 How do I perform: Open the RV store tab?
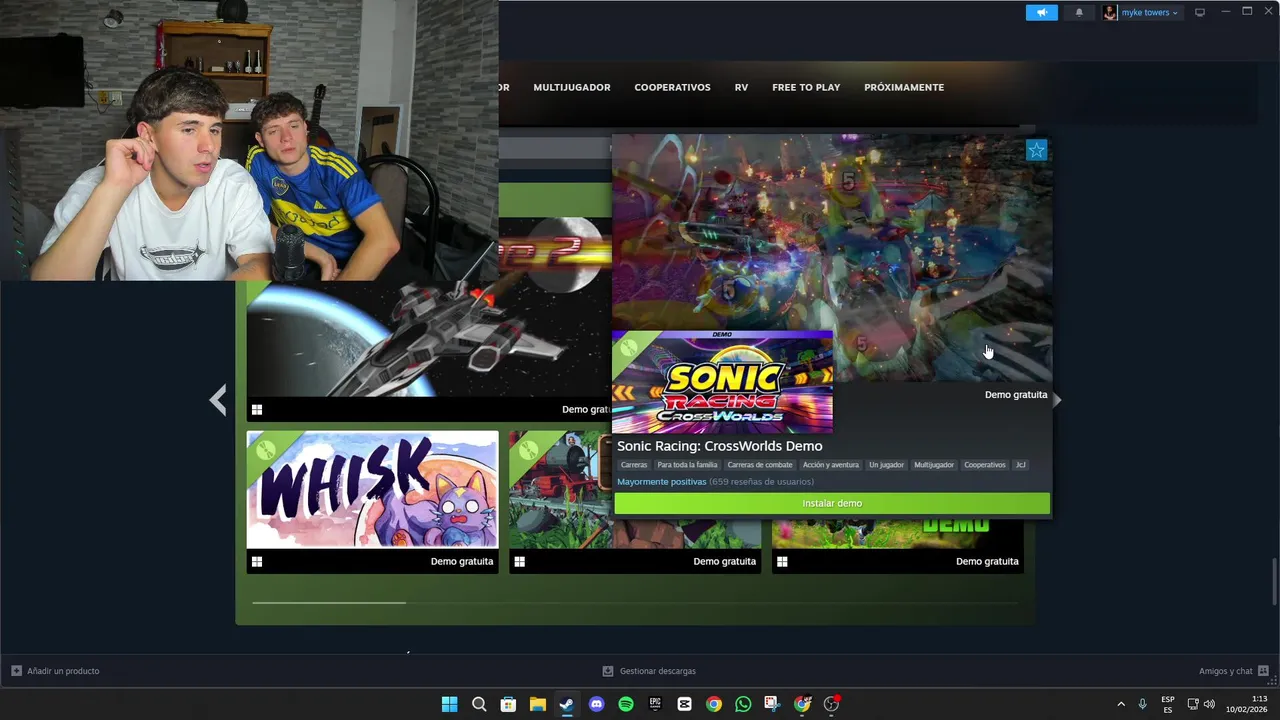click(x=741, y=88)
